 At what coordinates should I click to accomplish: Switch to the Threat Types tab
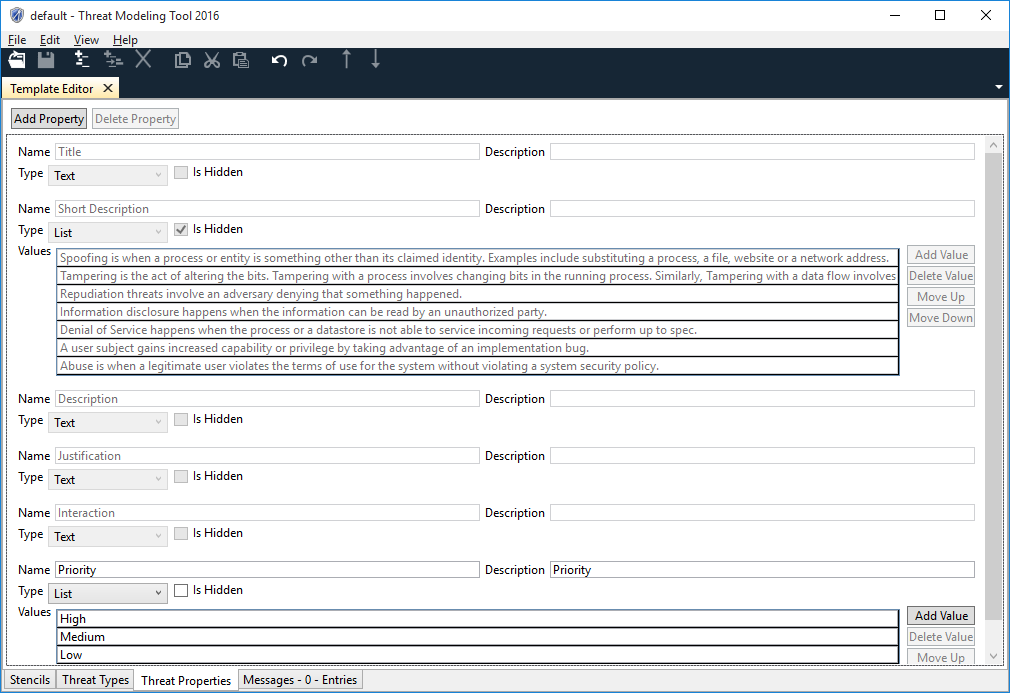point(94,679)
